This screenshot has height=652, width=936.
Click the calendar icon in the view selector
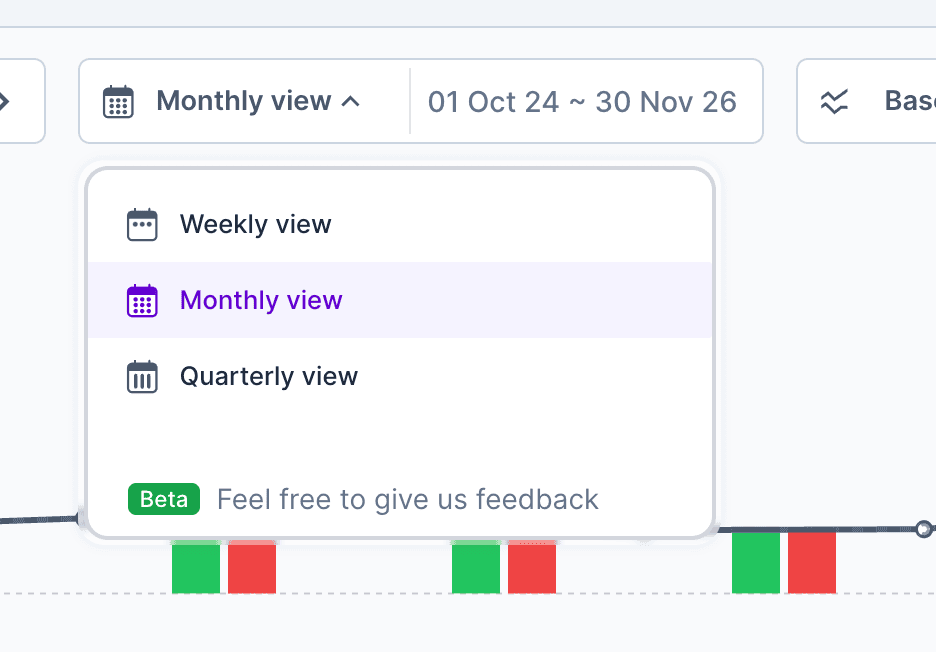click(x=118, y=101)
